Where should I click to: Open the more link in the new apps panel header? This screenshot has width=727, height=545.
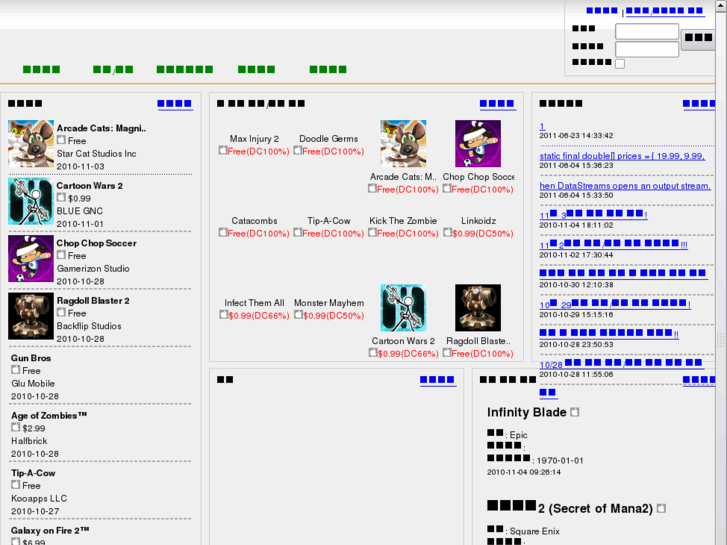point(174,103)
